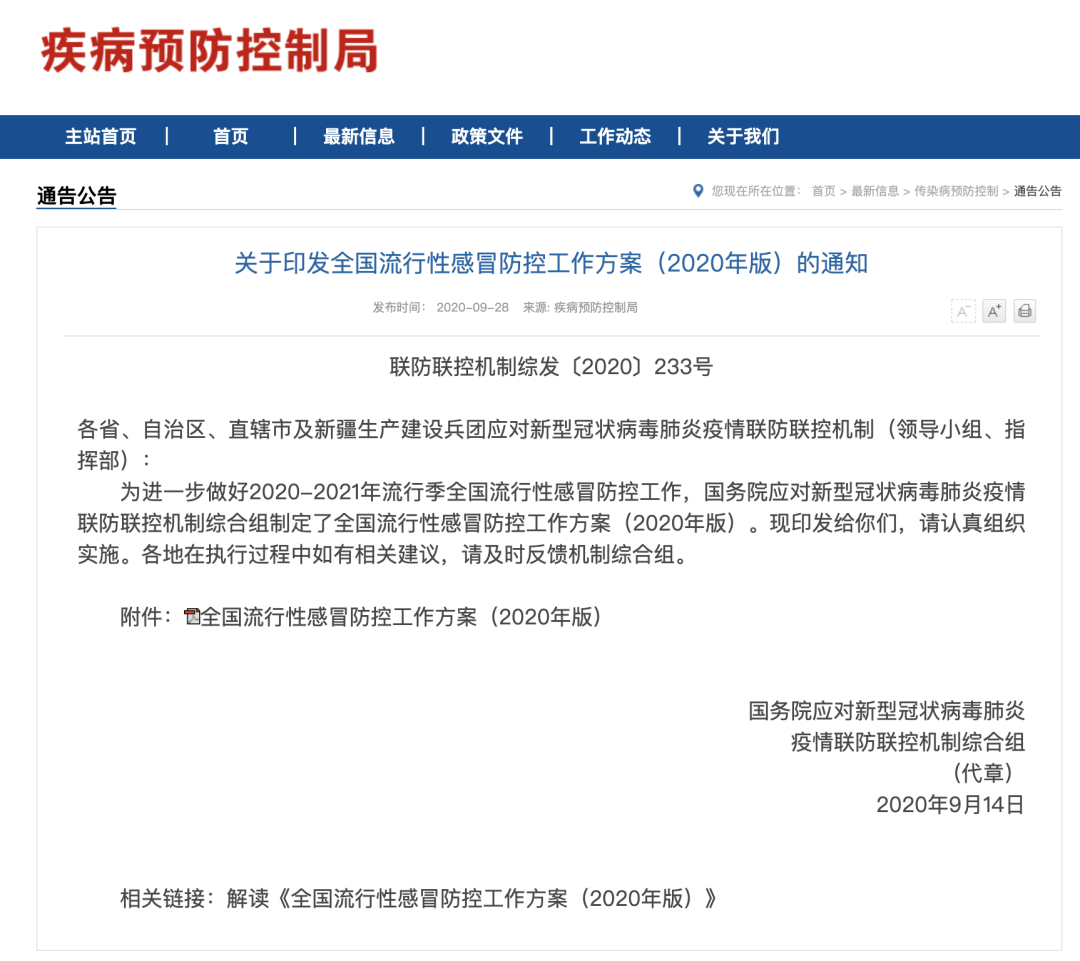
Task: Click the 附件： label
Action: [x=147, y=617]
